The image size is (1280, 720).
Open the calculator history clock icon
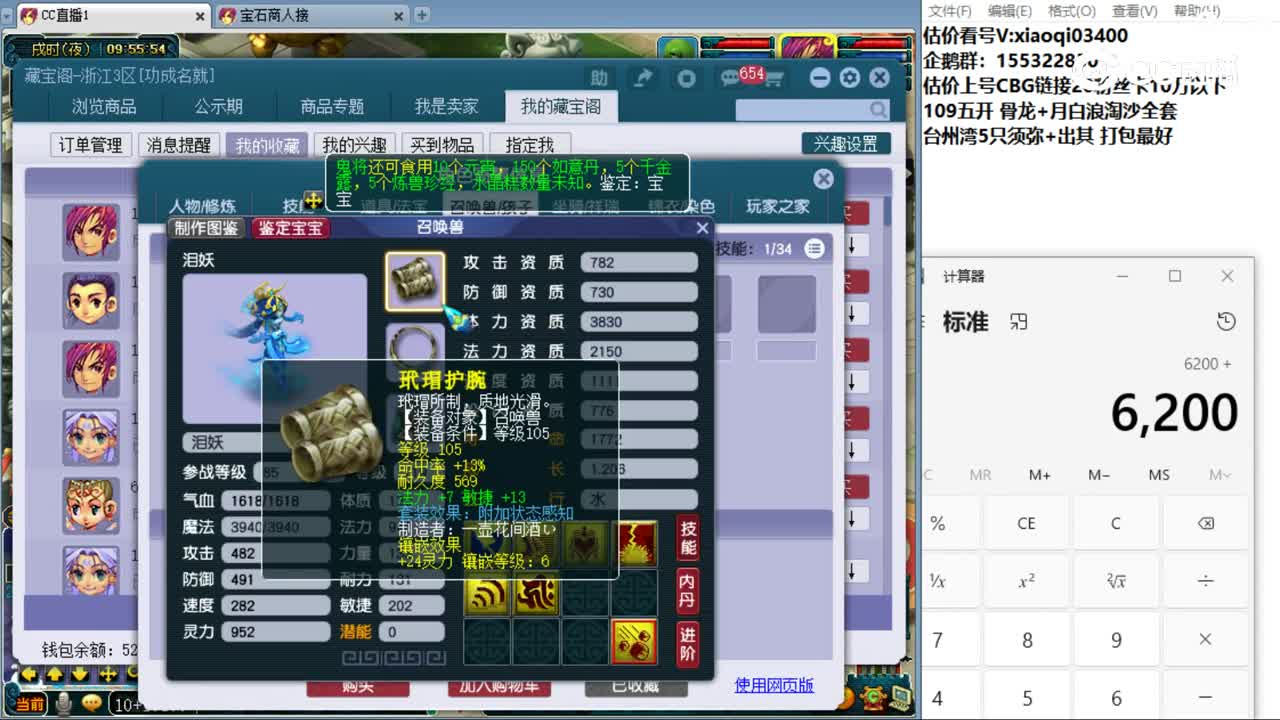click(x=1226, y=321)
